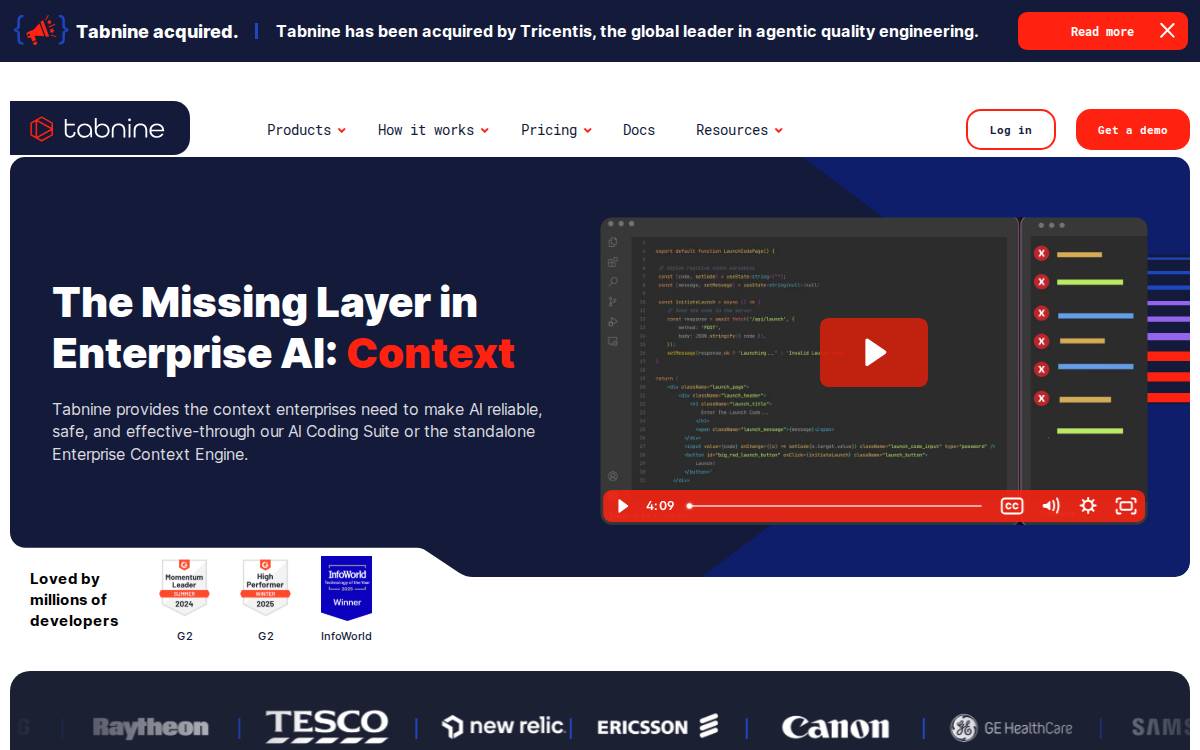
Task: Click the 'Tabnine acquired.' banner heading
Action: pyautogui.click(x=157, y=32)
